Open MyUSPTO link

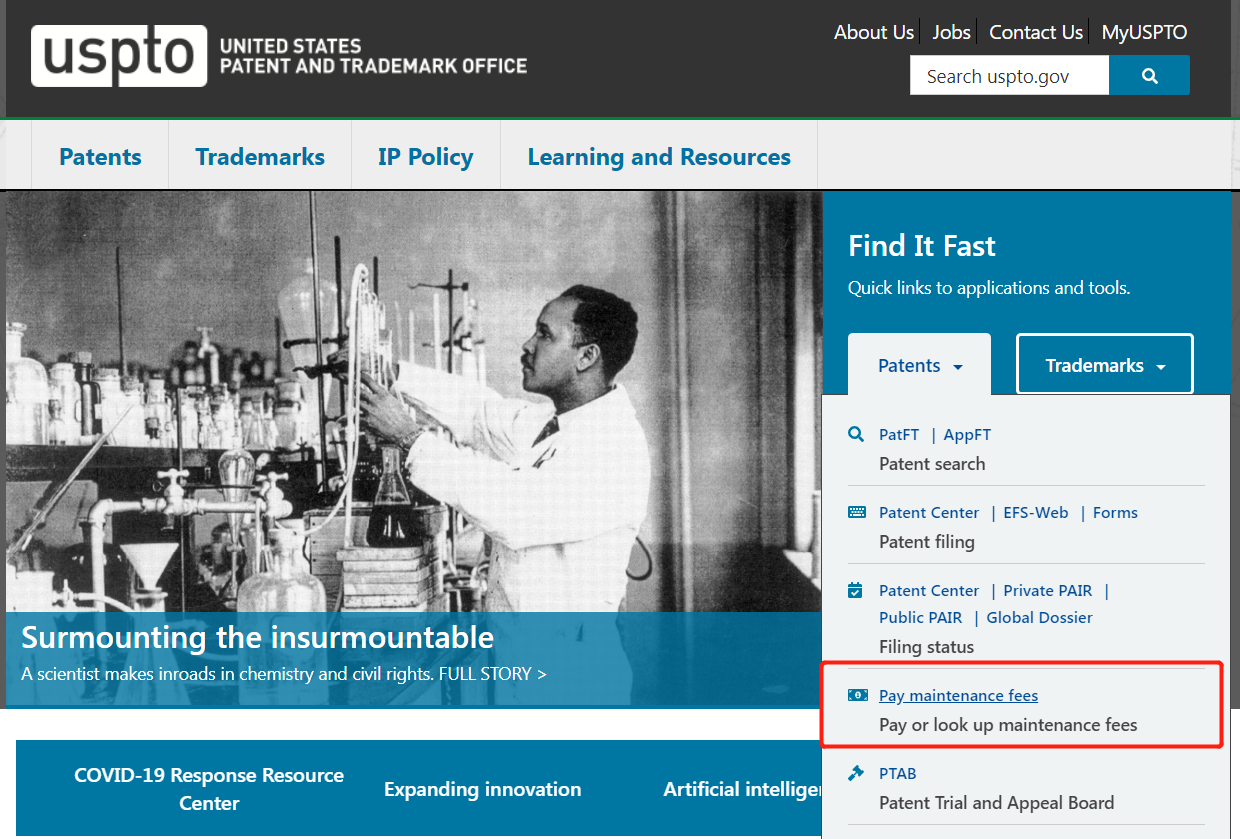coord(1144,32)
